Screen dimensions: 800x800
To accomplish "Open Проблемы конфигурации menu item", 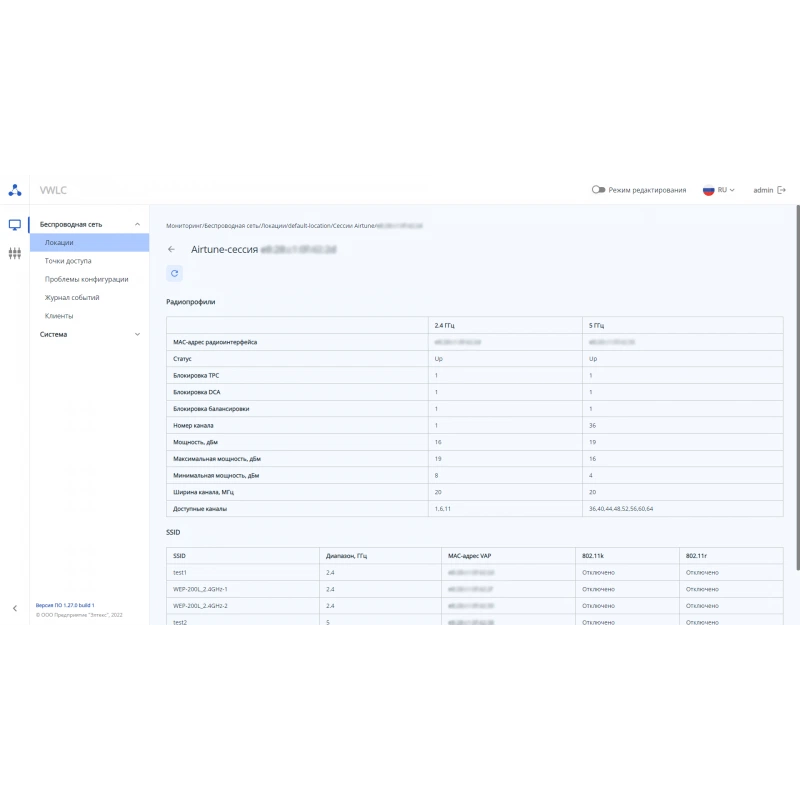I will coord(86,280).
